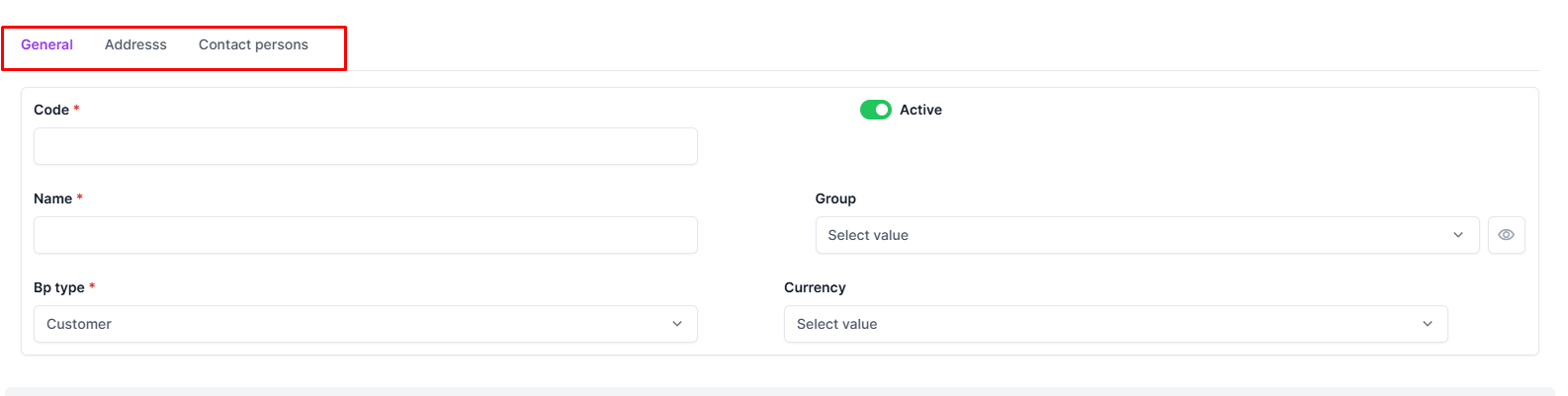This screenshot has height=396, width=1568.
Task: Click the Bp type chevron arrow
Action: point(677,324)
